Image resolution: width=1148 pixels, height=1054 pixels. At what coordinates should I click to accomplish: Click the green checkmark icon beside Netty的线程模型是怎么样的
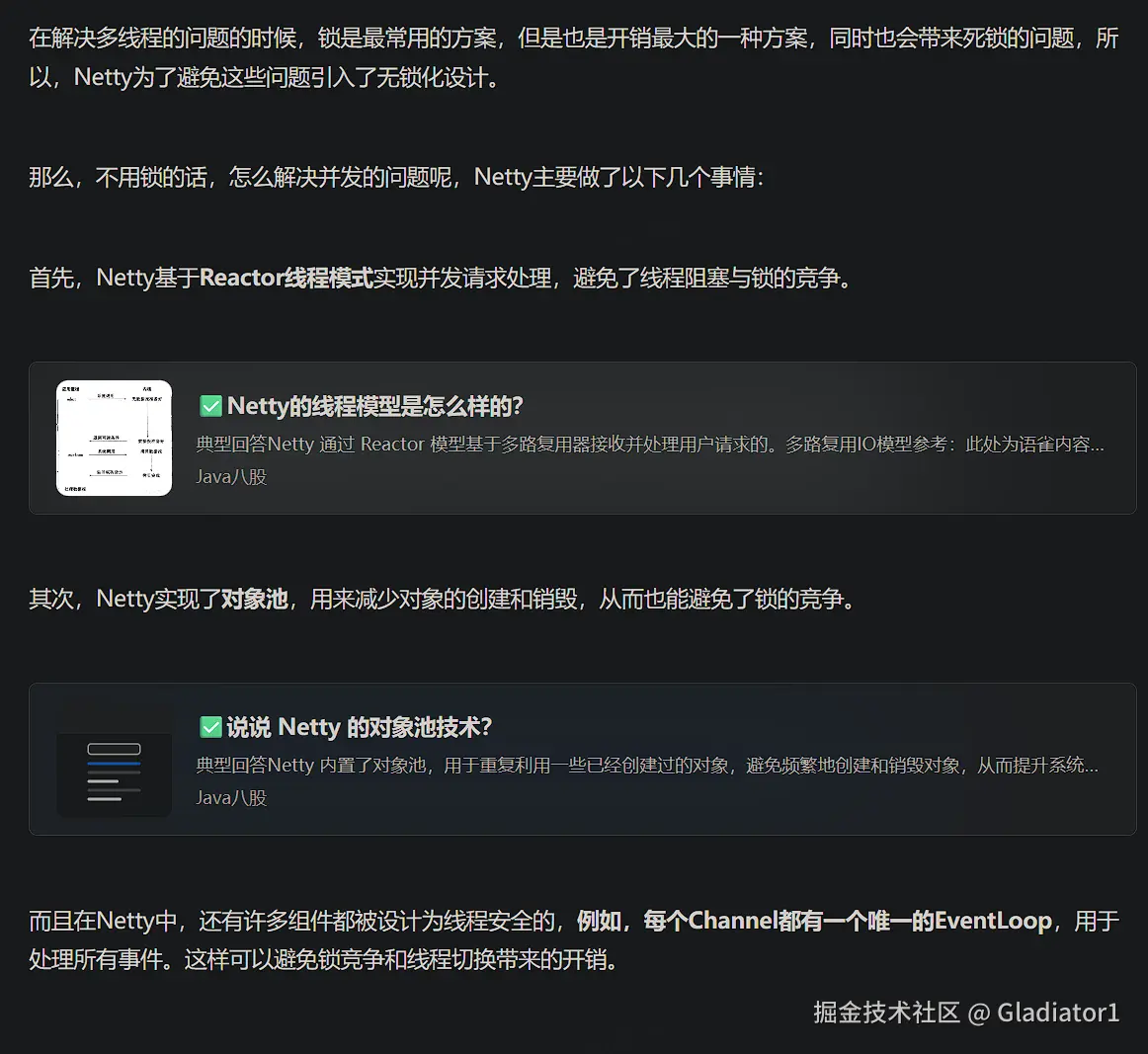[210, 406]
